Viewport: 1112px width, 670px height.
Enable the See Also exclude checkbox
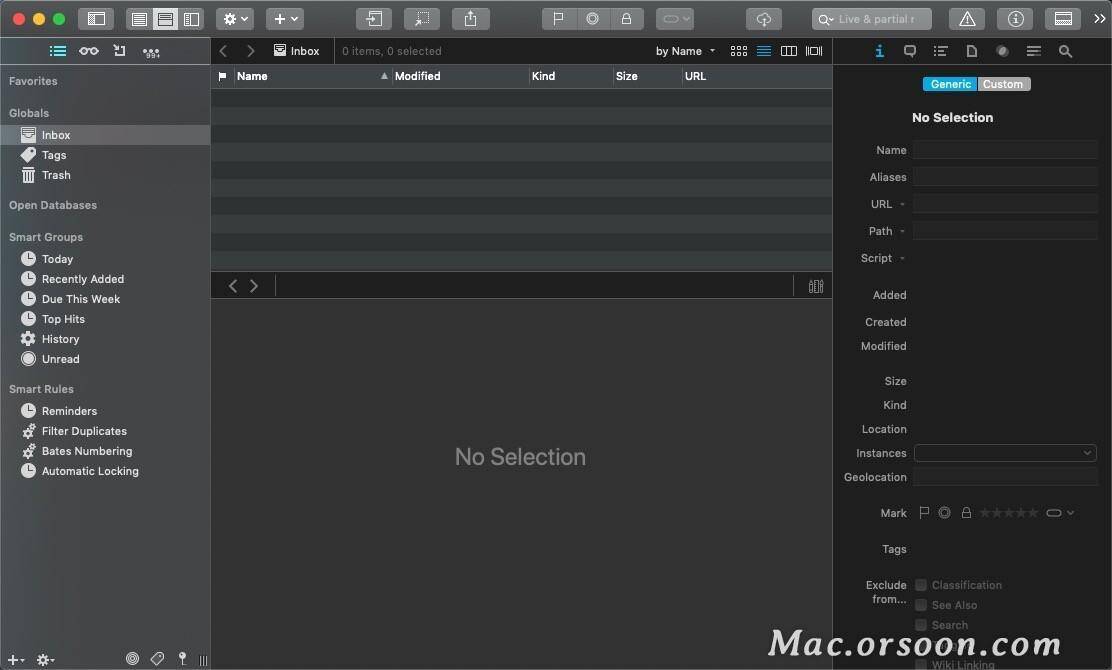tap(921, 605)
